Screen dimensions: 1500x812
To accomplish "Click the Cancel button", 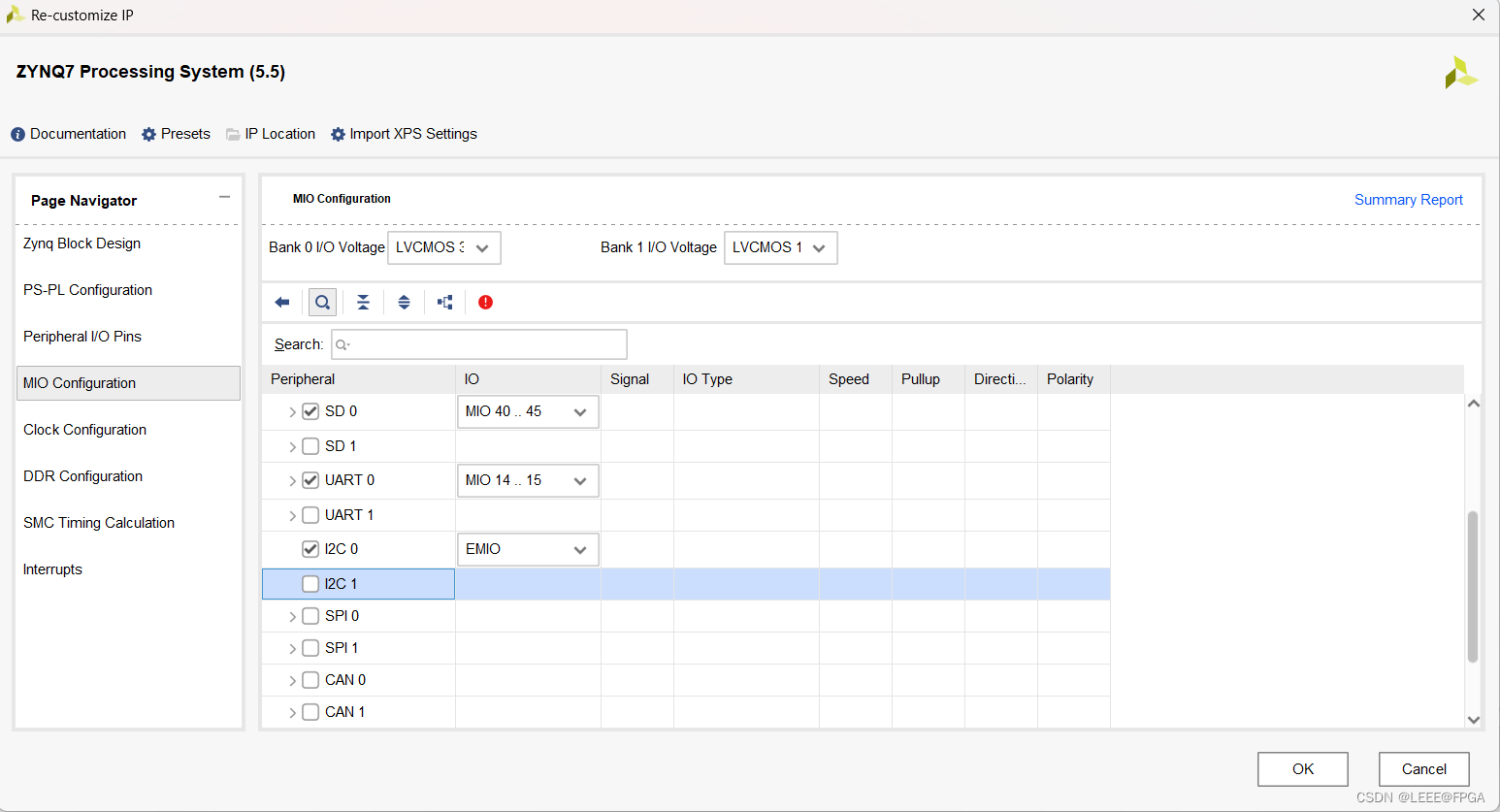I will pos(1423,769).
